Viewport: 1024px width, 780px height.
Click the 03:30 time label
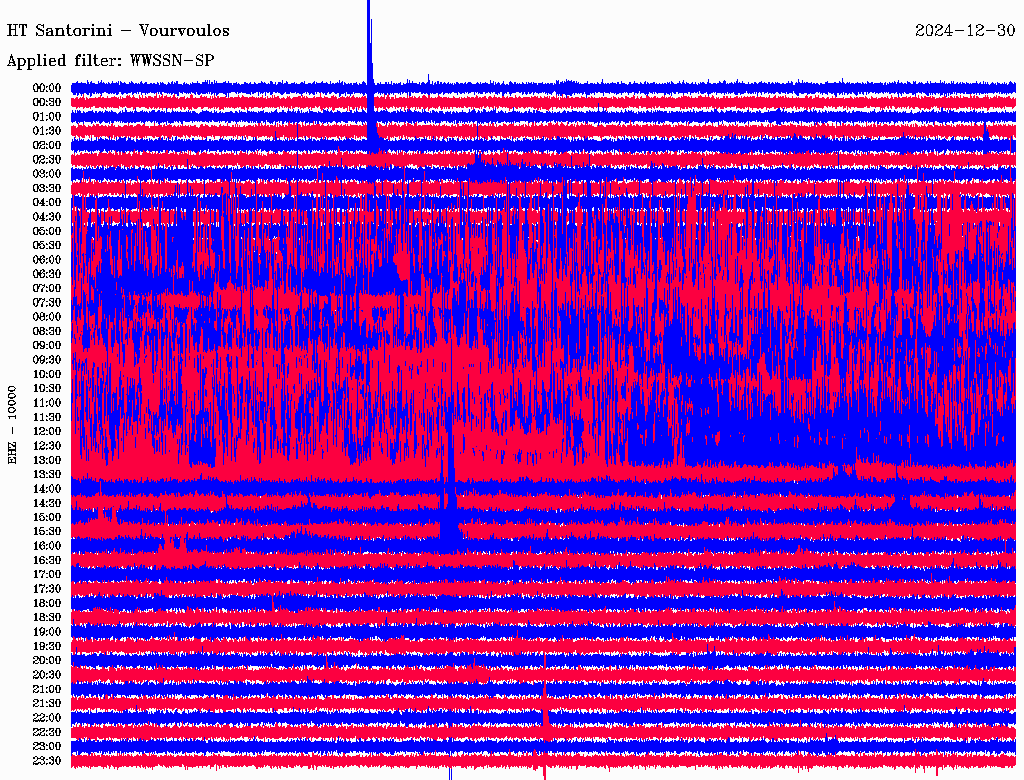click(x=47, y=188)
